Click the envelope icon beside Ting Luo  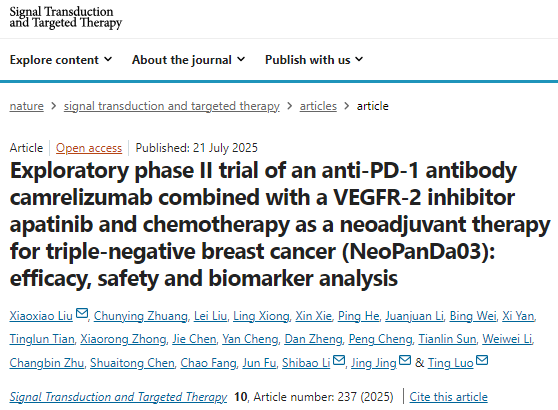pos(482,360)
